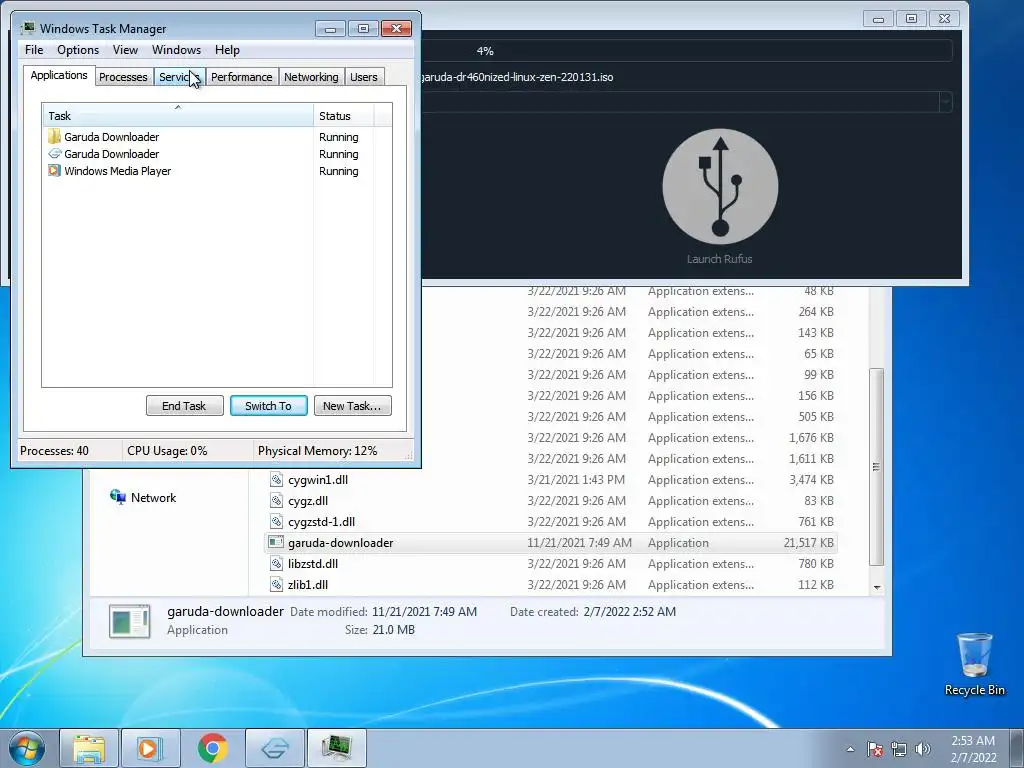
Task: Show hidden tray icons arrow
Action: tap(850, 750)
